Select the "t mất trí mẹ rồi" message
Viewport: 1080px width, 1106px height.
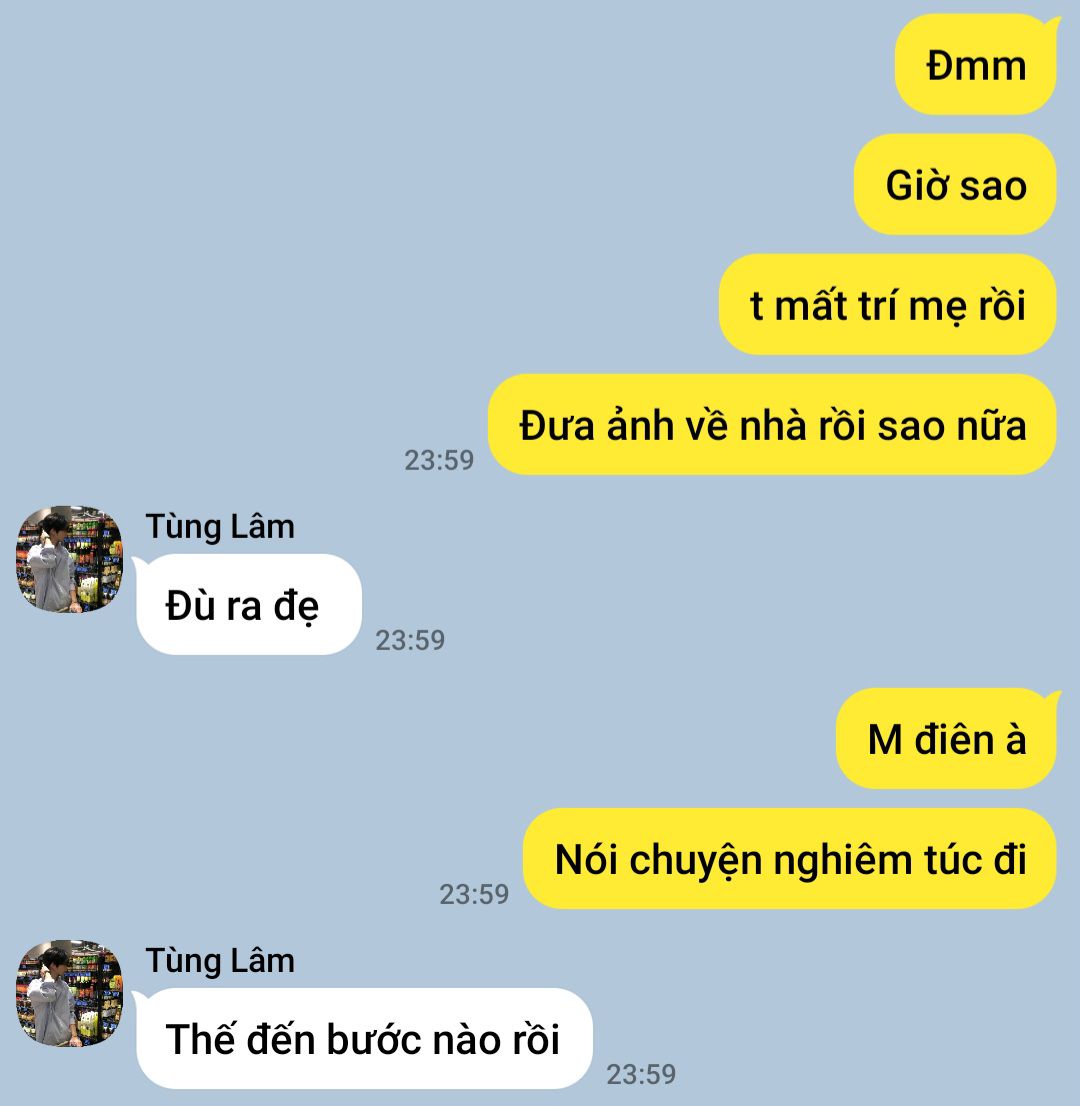887,305
